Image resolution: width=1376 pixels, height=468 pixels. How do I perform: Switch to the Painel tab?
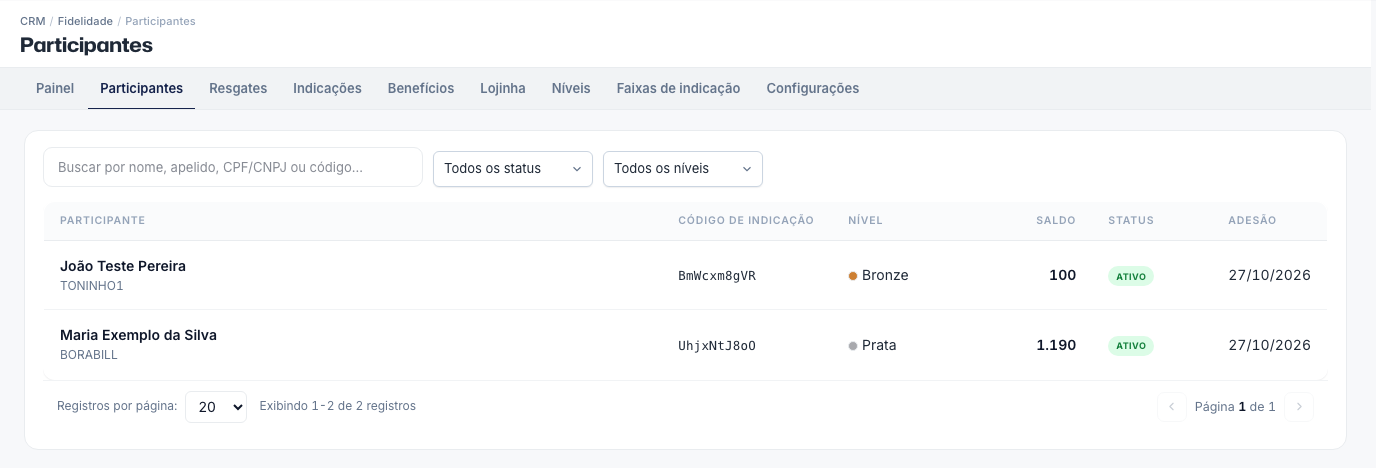point(55,88)
